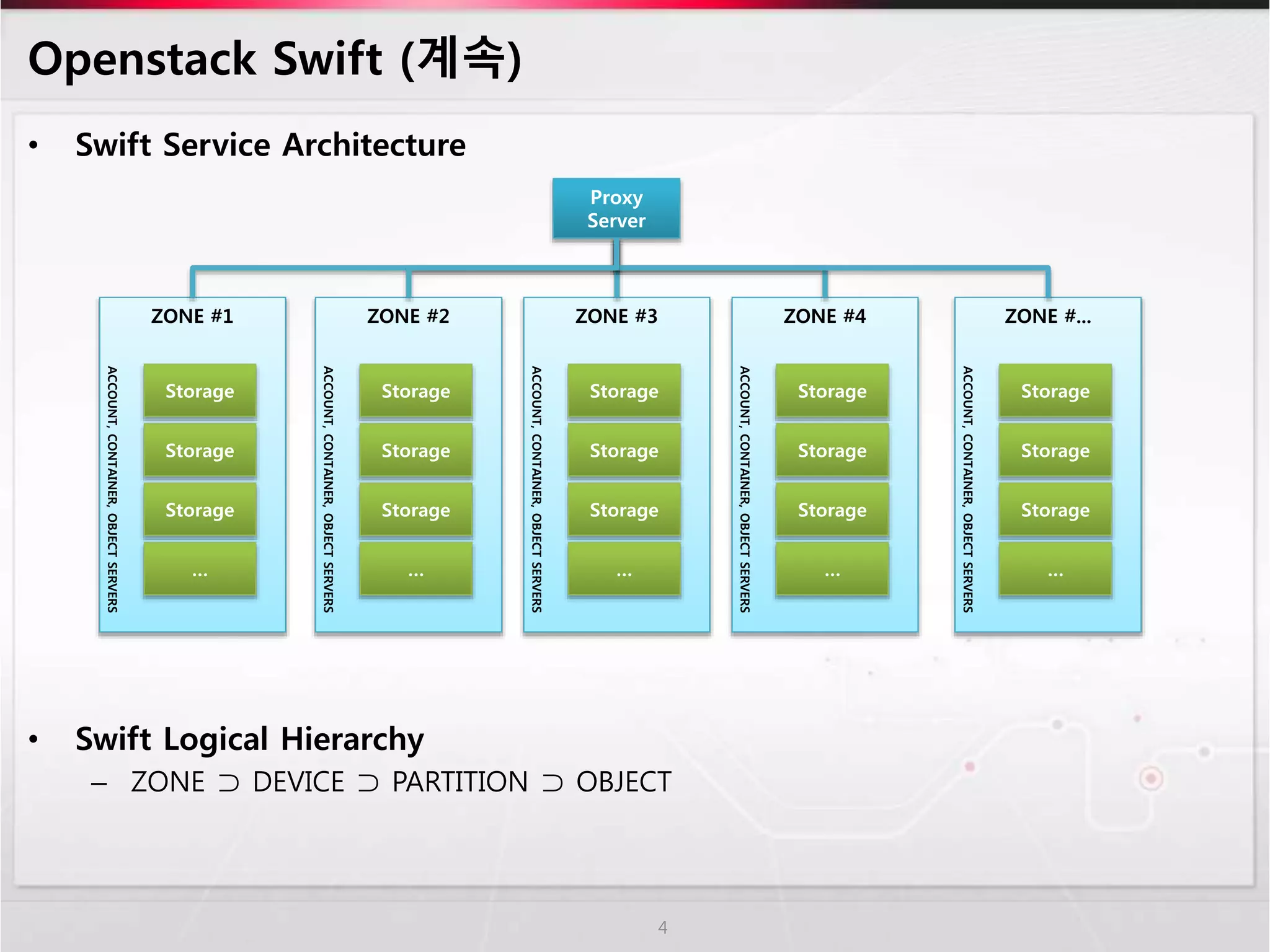1270x952 pixels.
Task: Click the ZONE #4 title
Action: 824,316
